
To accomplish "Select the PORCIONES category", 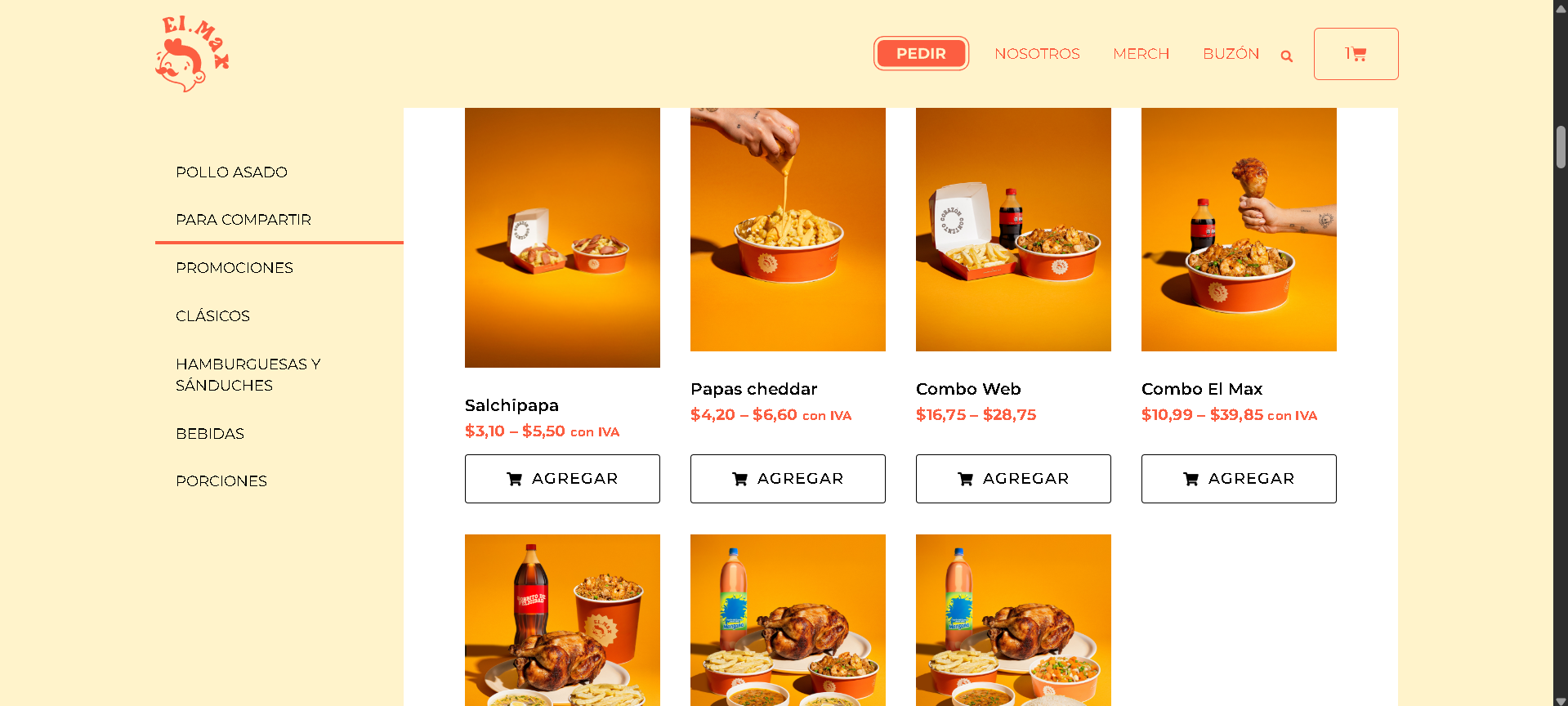I will 221,481.
